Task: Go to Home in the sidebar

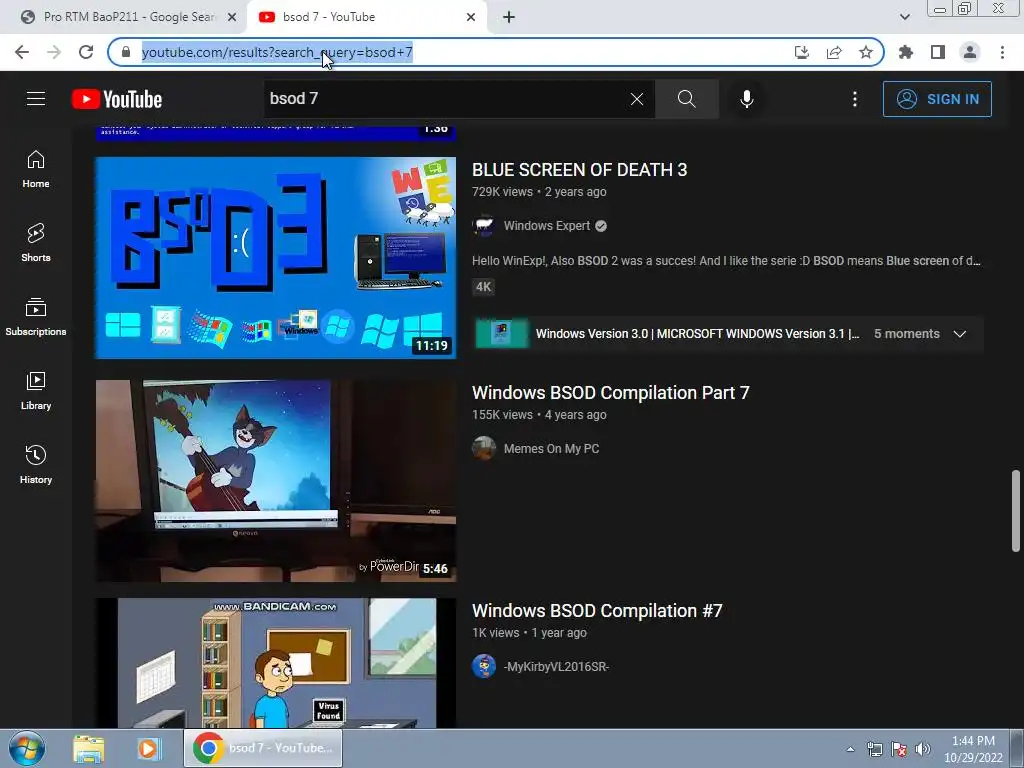Action: (36, 169)
